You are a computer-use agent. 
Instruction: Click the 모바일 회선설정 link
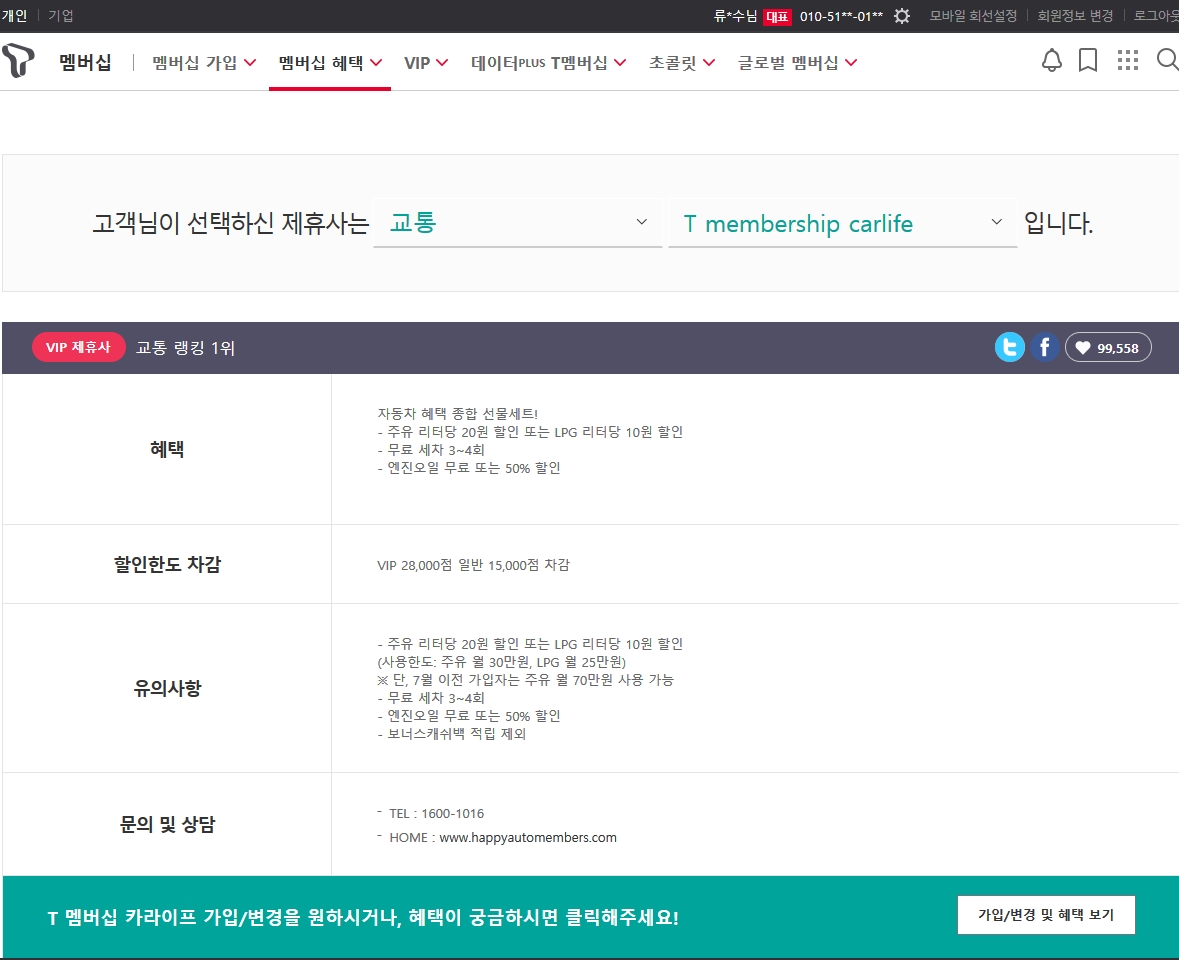coord(973,16)
